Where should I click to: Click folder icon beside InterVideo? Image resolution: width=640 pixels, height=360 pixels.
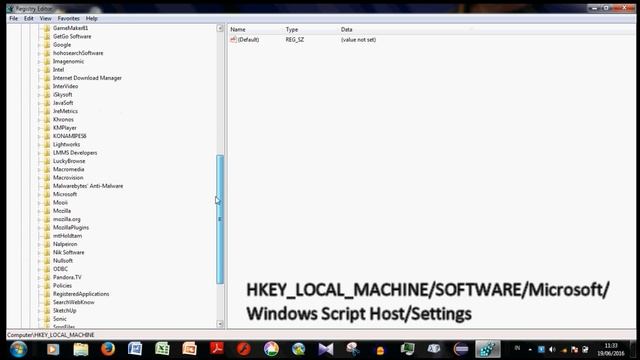click(x=47, y=86)
